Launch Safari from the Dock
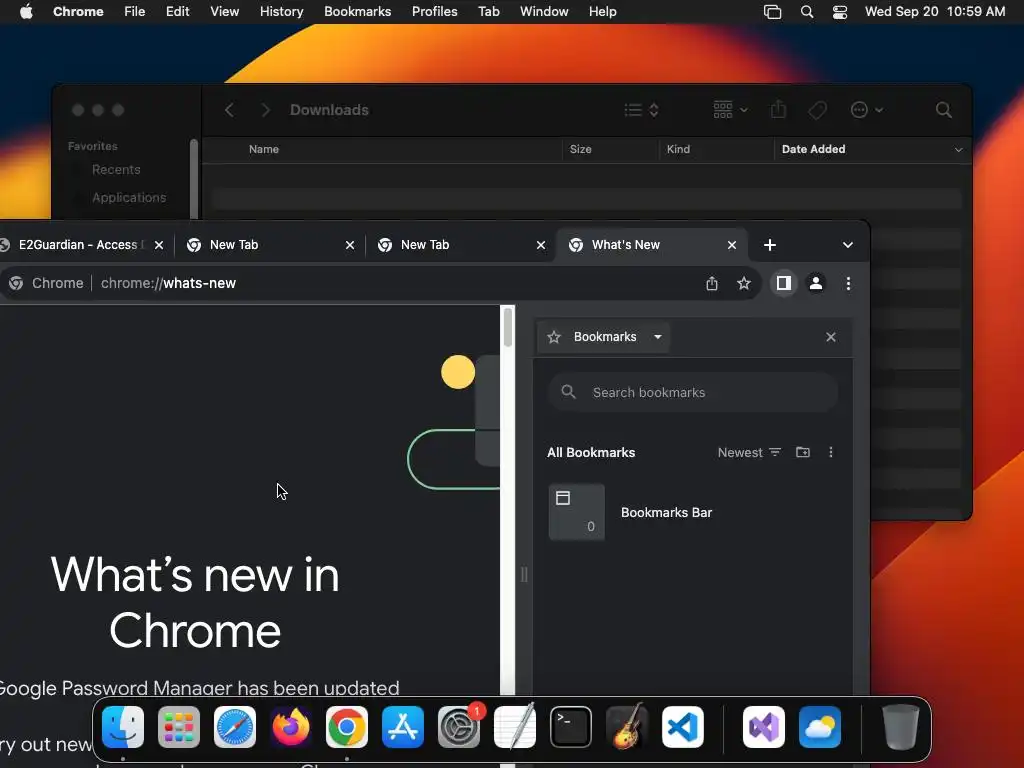Viewport: 1024px width, 768px height. tap(234, 727)
